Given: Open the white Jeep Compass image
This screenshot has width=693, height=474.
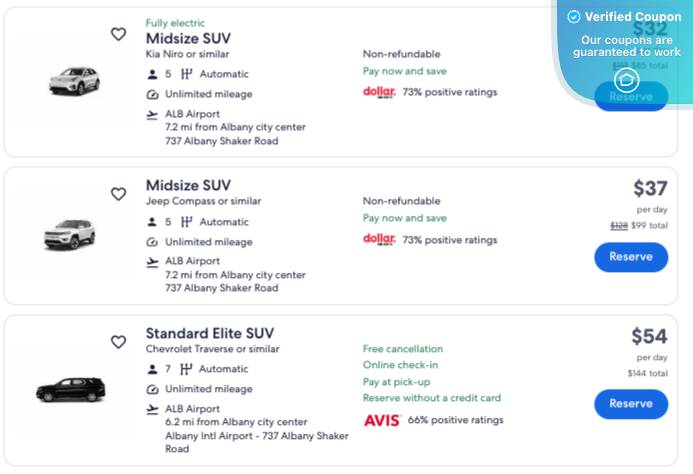Looking at the screenshot, I should pos(69,234).
